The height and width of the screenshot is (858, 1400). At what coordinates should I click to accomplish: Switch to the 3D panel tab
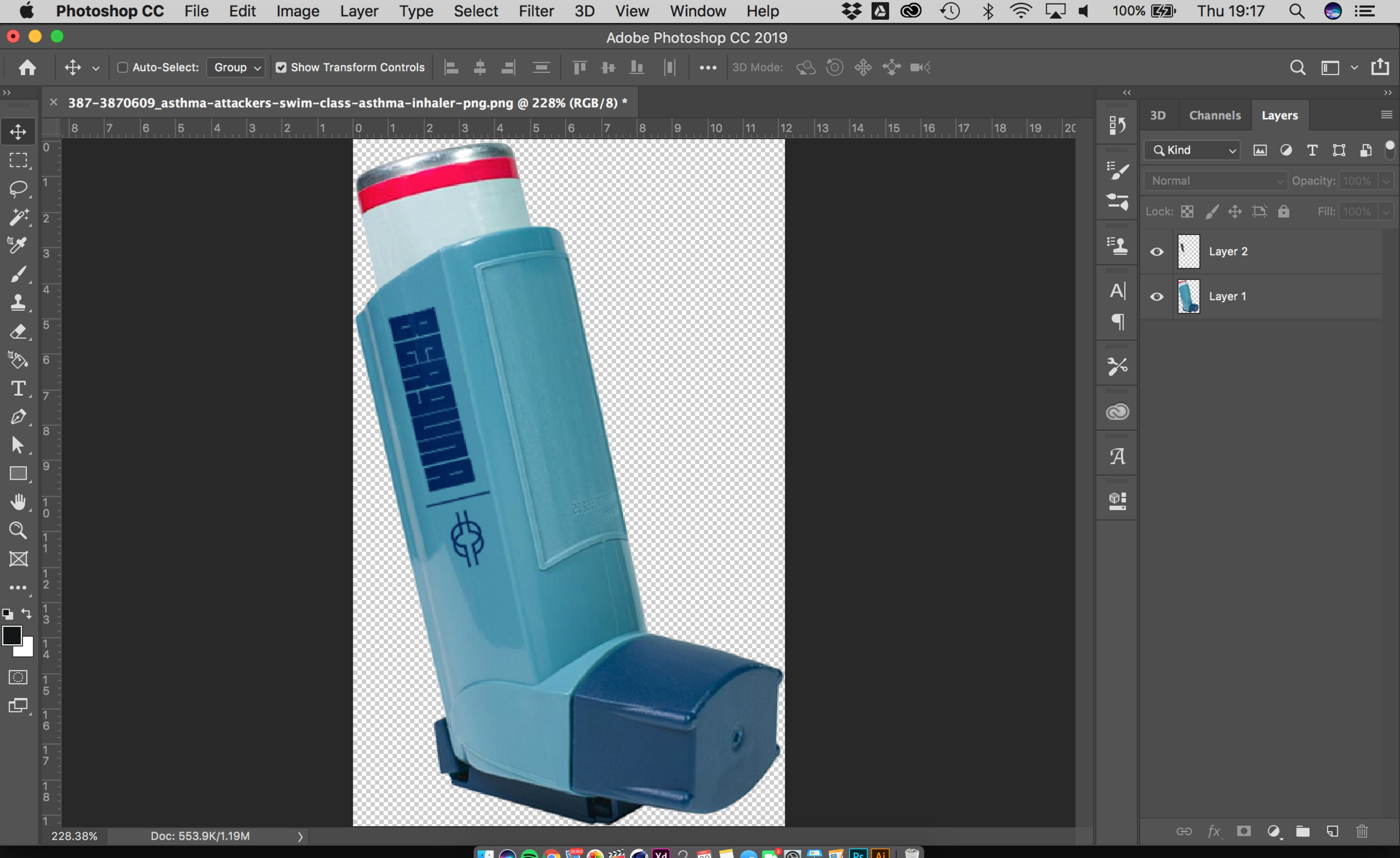pos(1158,115)
